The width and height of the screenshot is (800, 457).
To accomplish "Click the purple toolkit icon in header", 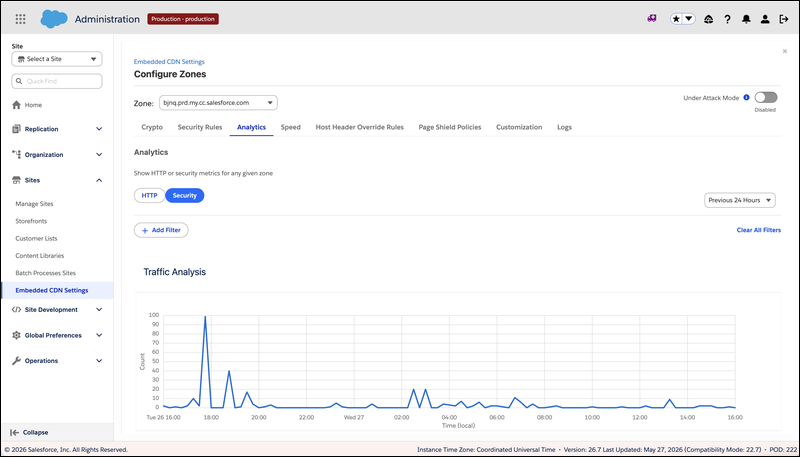I will point(652,19).
